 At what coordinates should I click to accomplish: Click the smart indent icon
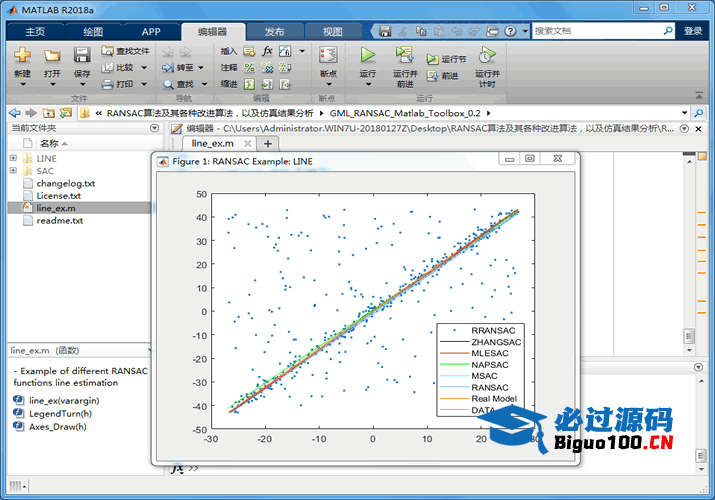tap(249, 84)
